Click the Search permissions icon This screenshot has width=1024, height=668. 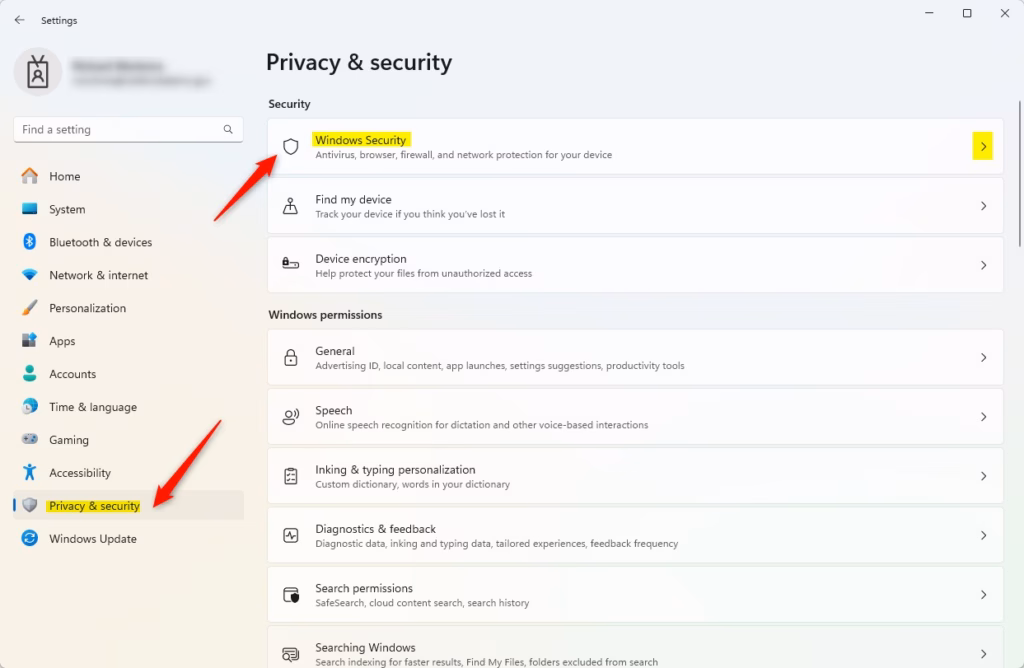tap(291, 595)
